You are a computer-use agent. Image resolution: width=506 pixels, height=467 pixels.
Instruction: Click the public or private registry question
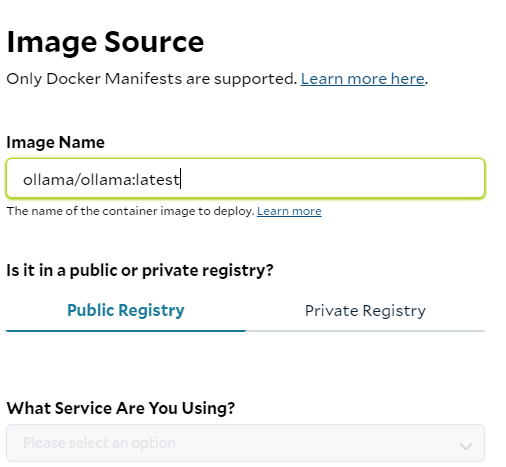(x=140, y=270)
